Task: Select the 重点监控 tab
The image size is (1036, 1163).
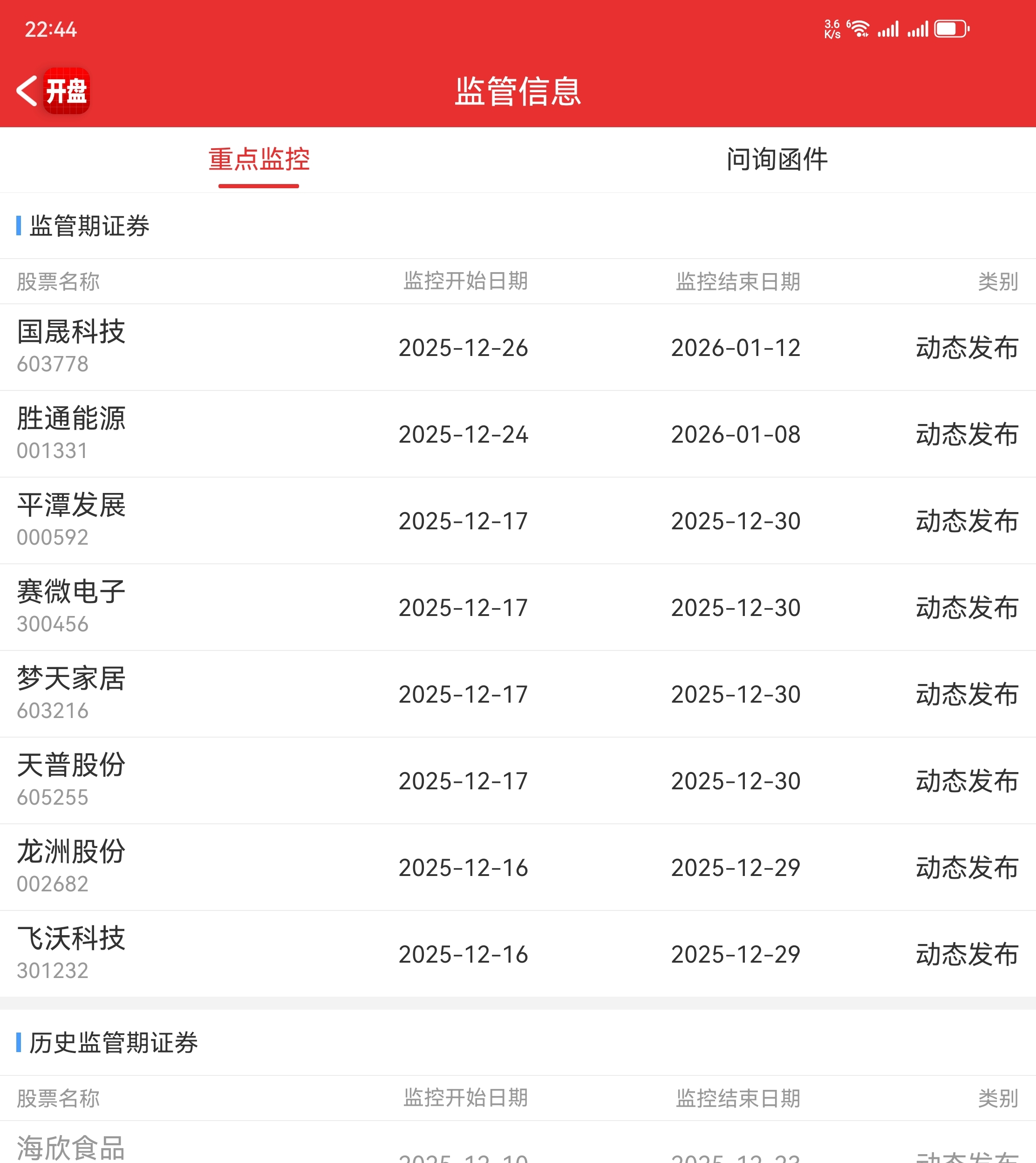Action: click(259, 159)
